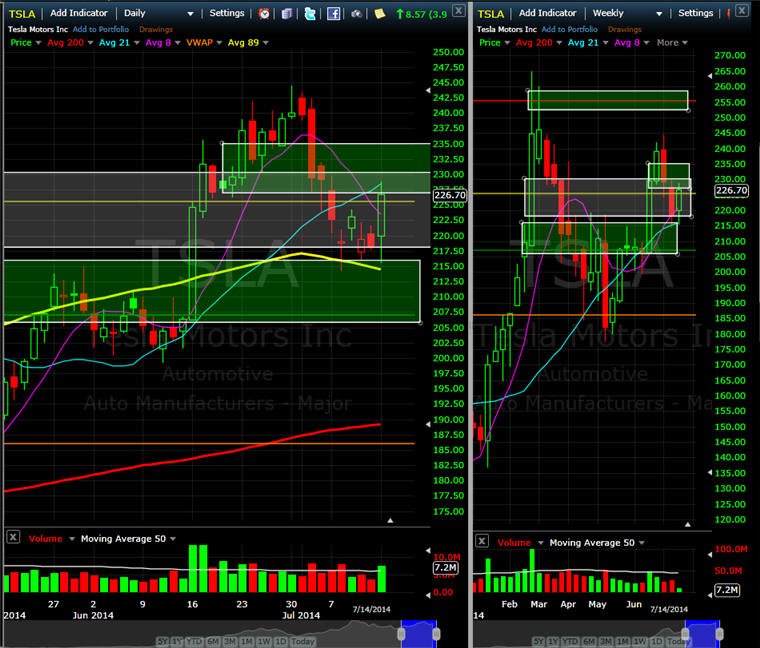The width and height of the screenshot is (760, 648).
Task: Click the white up-triangle below the Weekly price chart
Action: tap(687, 524)
